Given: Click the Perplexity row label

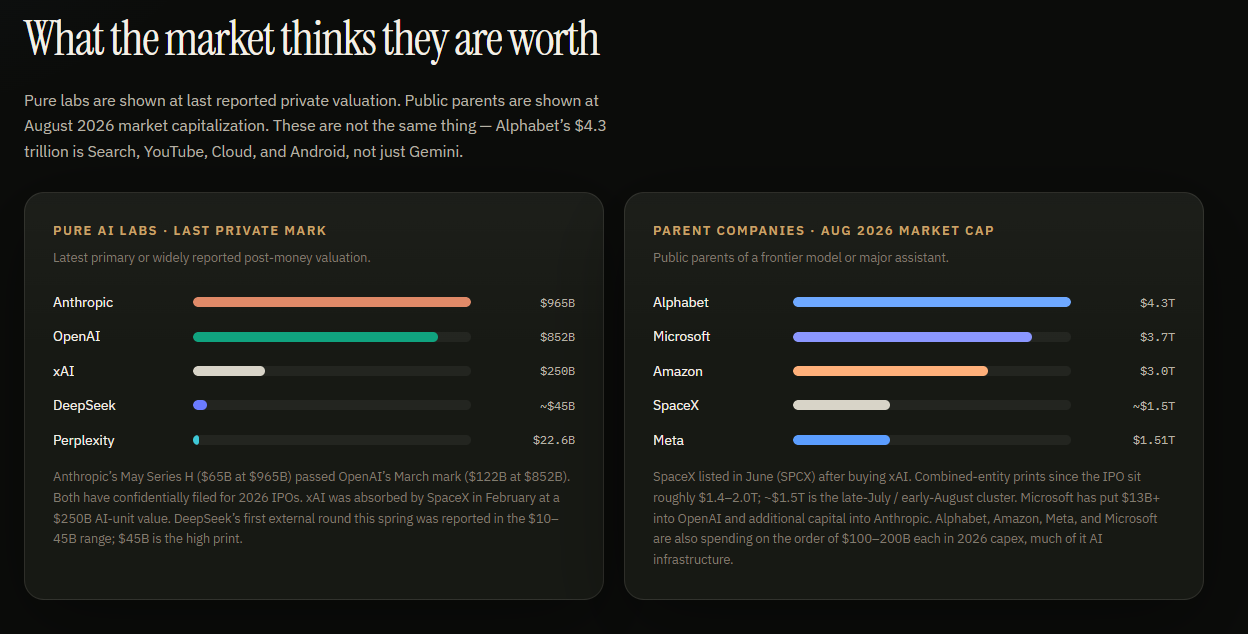Looking at the screenshot, I should [x=84, y=440].
